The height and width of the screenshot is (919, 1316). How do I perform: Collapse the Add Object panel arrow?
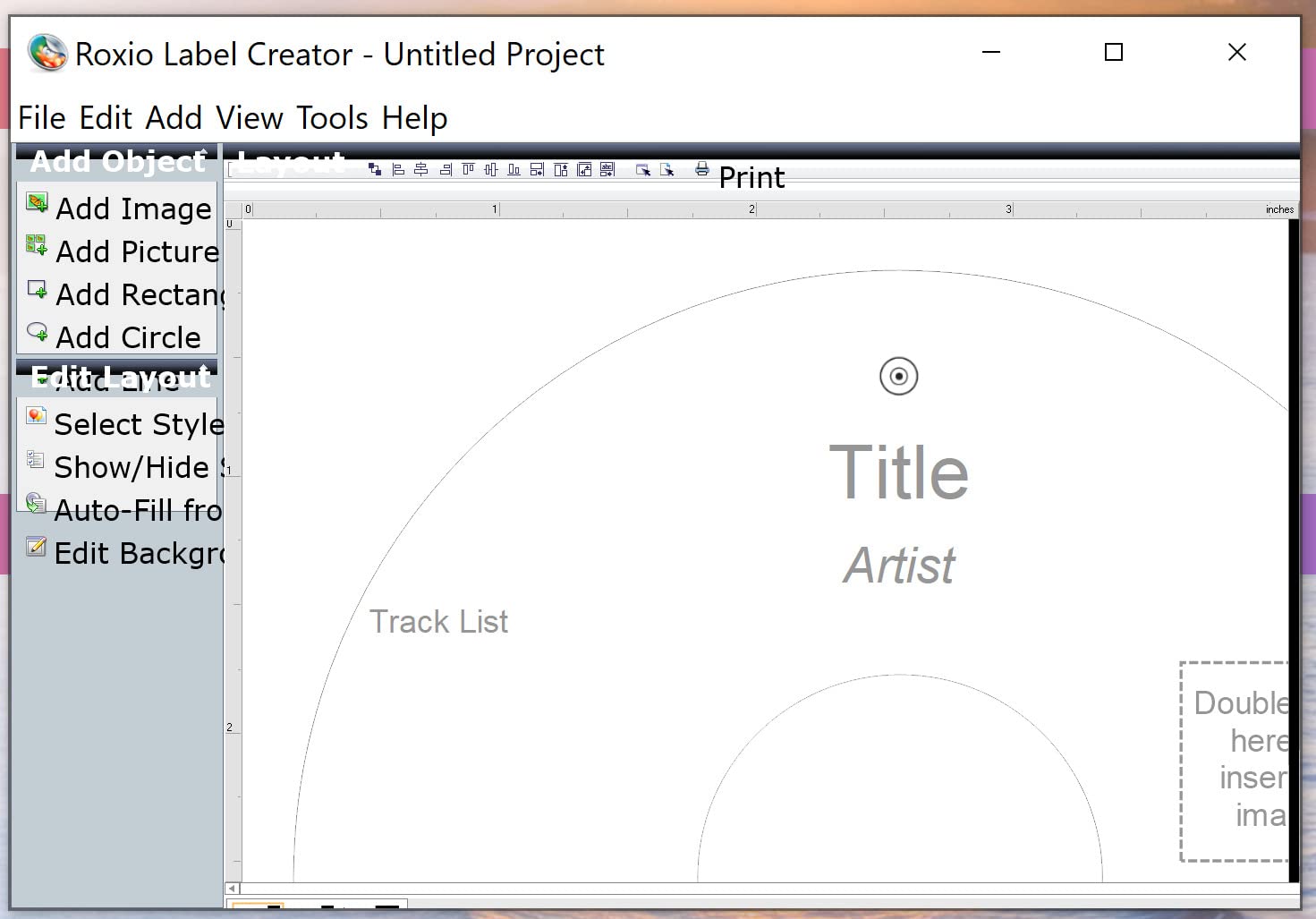203,153
